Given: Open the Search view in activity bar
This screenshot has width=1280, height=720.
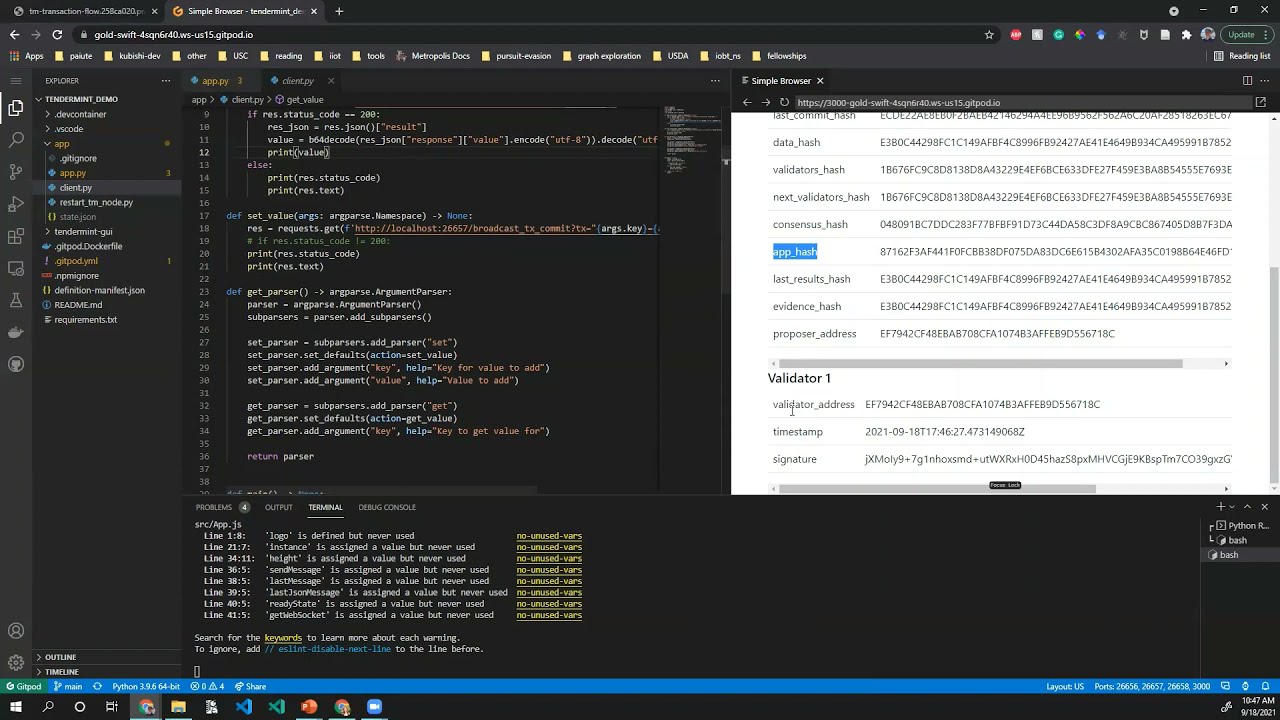Looking at the screenshot, I should coord(16,140).
